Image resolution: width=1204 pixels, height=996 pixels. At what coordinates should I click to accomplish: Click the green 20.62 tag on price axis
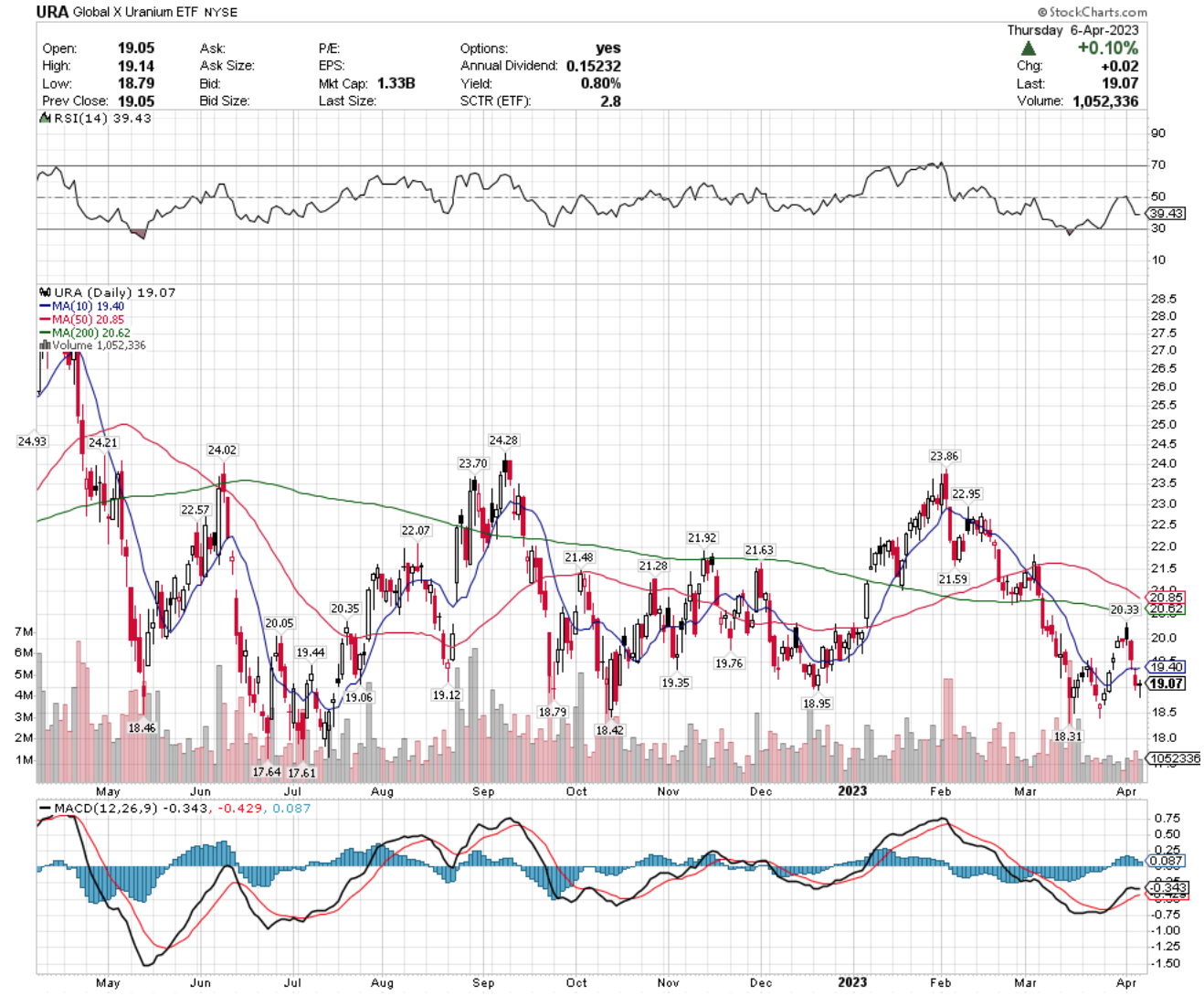pyautogui.click(x=1167, y=609)
